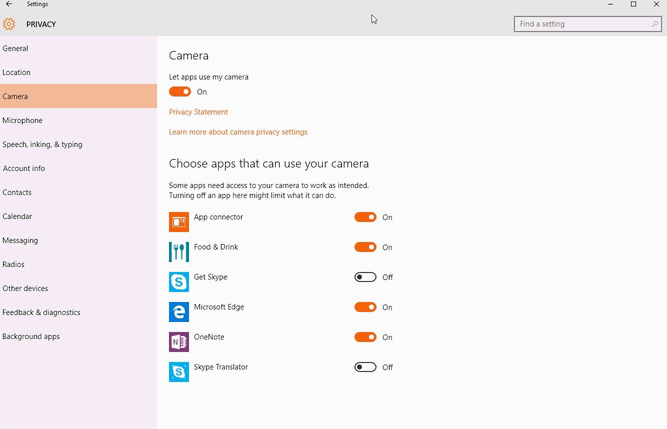
Task: Click the Get Skype app icon
Action: point(179,282)
